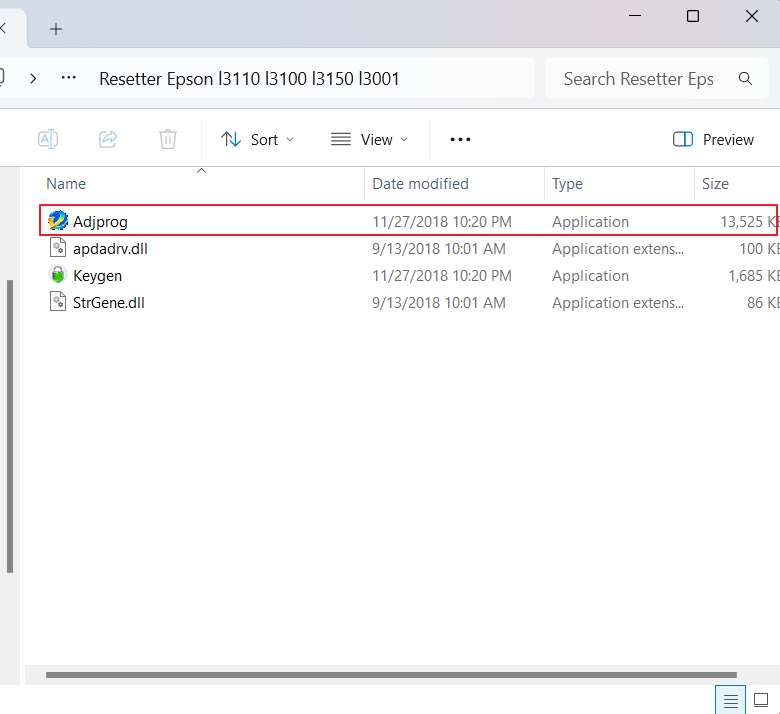This screenshot has height=714, width=780.
Task: Toggle the Preview pane
Action: [x=714, y=139]
